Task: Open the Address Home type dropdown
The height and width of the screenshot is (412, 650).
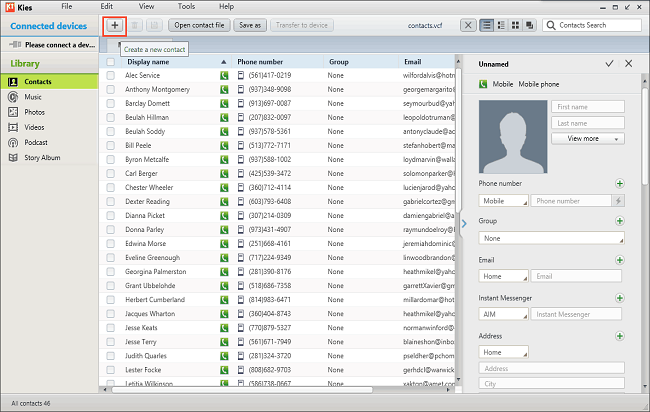Action: point(503,352)
